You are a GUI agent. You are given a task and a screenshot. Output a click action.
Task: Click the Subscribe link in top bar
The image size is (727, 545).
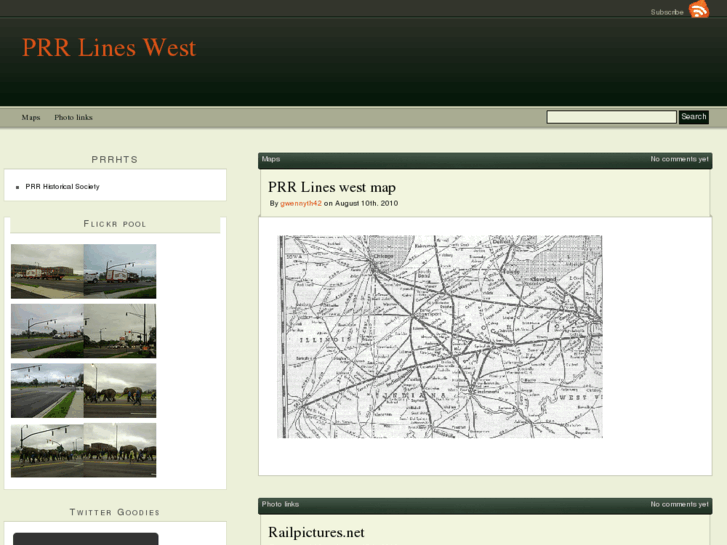click(667, 13)
